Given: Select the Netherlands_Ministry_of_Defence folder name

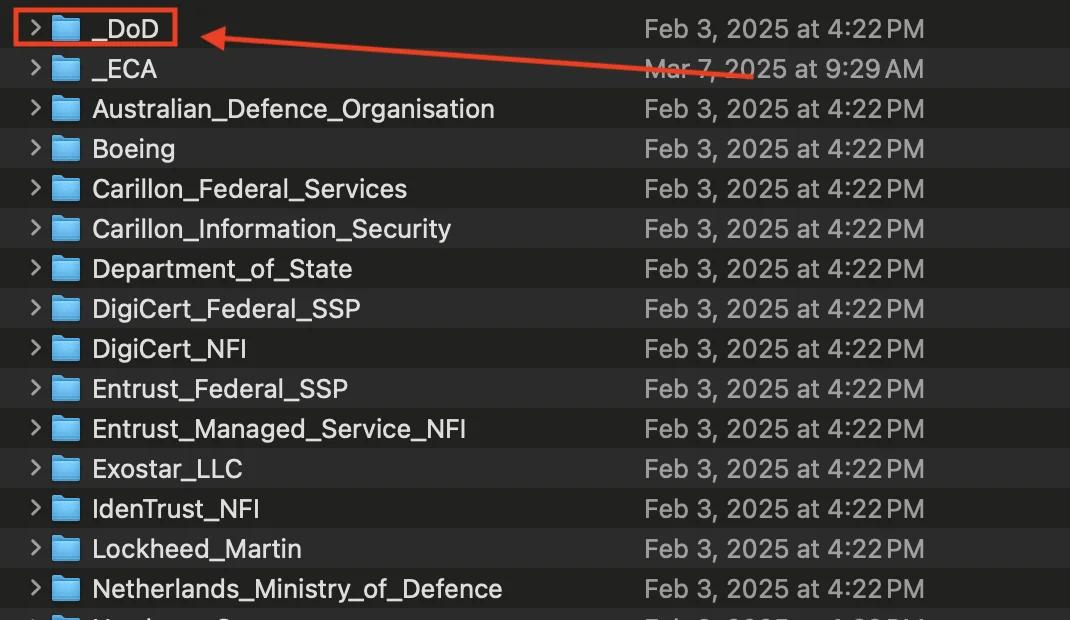Looking at the screenshot, I should (x=298, y=589).
